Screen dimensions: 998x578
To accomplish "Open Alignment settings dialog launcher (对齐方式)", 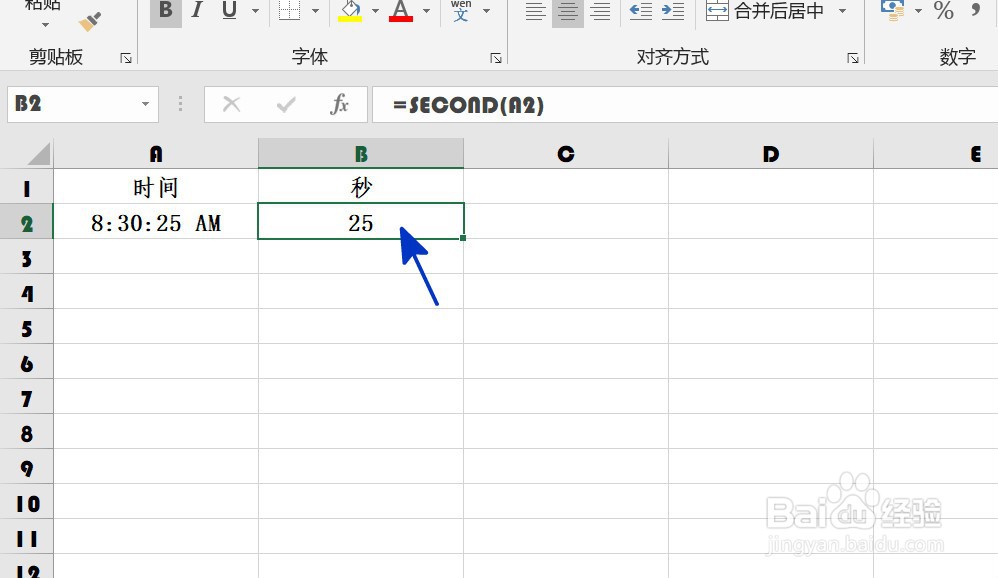I will click(853, 59).
